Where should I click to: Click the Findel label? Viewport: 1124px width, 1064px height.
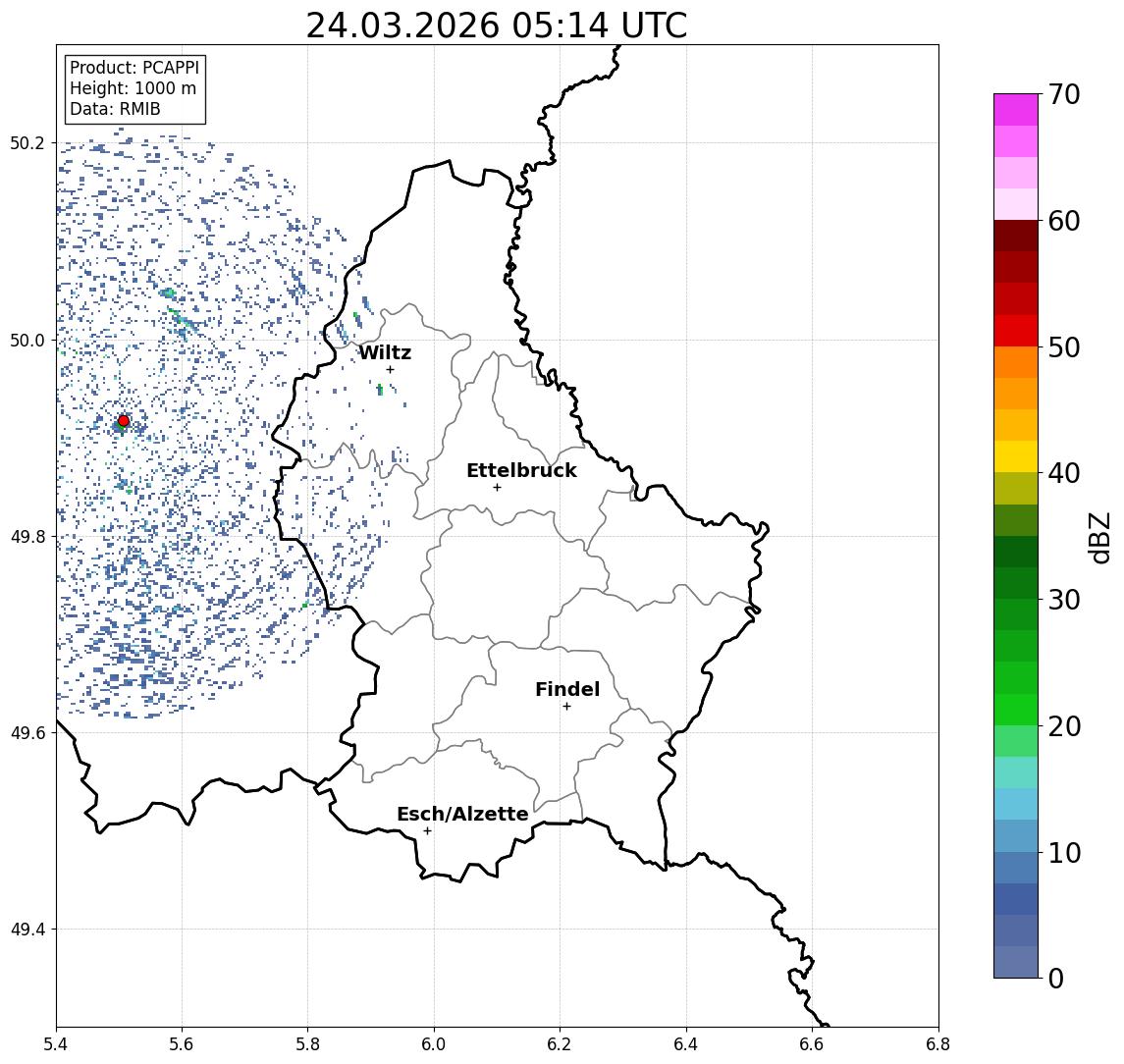point(567,689)
